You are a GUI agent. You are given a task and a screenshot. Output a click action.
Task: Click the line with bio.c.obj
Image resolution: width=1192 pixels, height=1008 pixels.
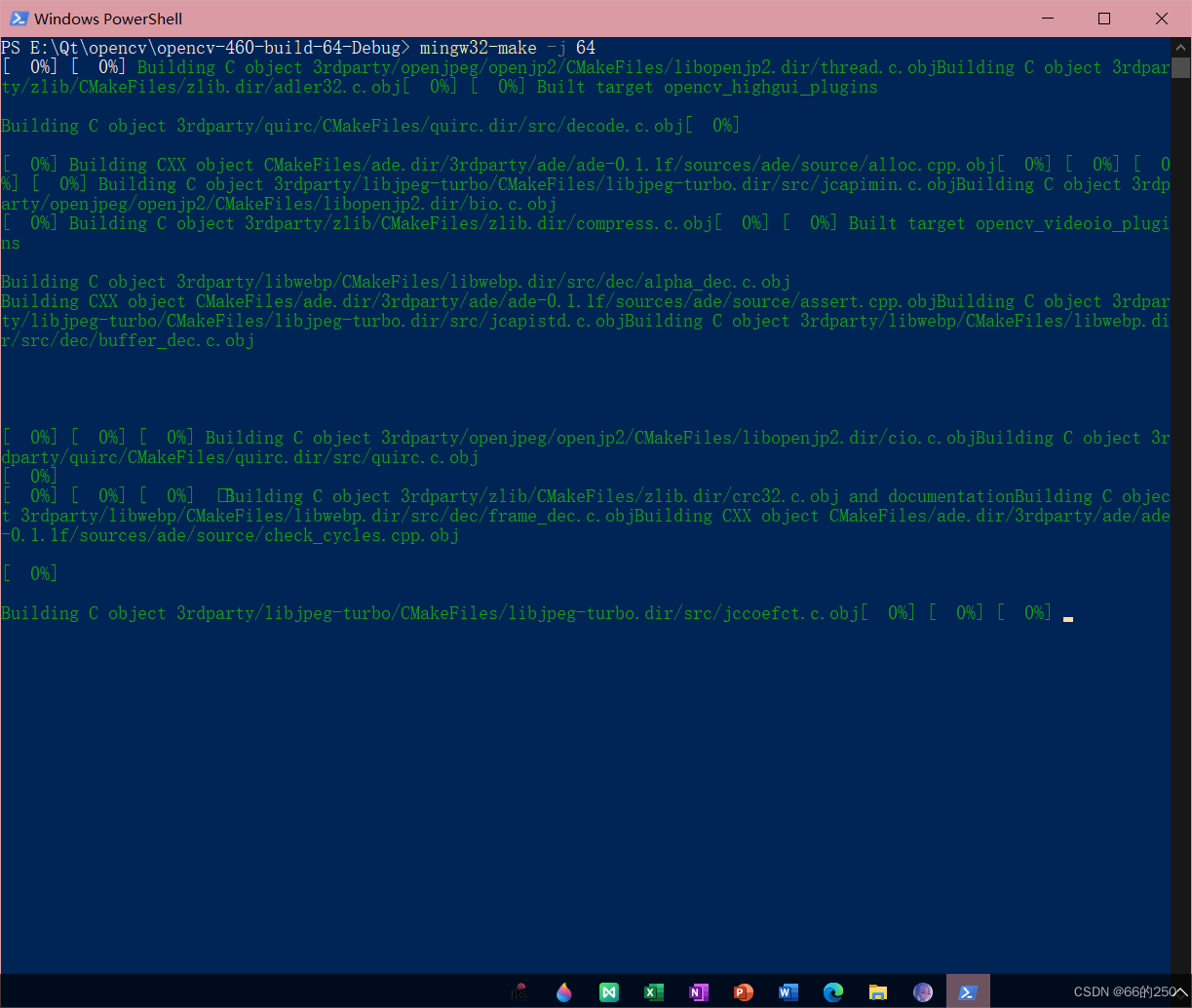point(279,204)
